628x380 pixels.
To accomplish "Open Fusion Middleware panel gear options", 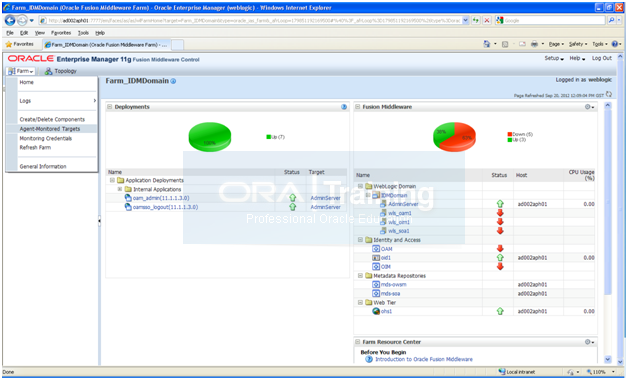I will pos(589,107).
